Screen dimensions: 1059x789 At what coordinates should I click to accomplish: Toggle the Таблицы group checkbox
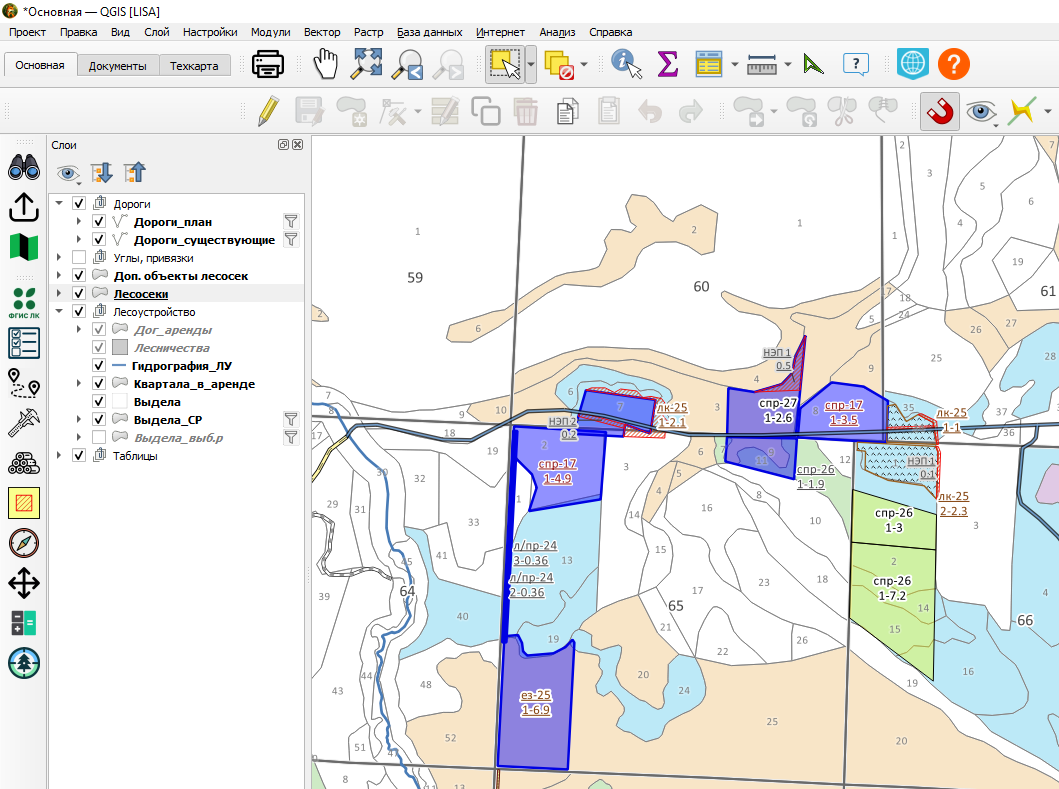pyautogui.click(x=79, y=456)
